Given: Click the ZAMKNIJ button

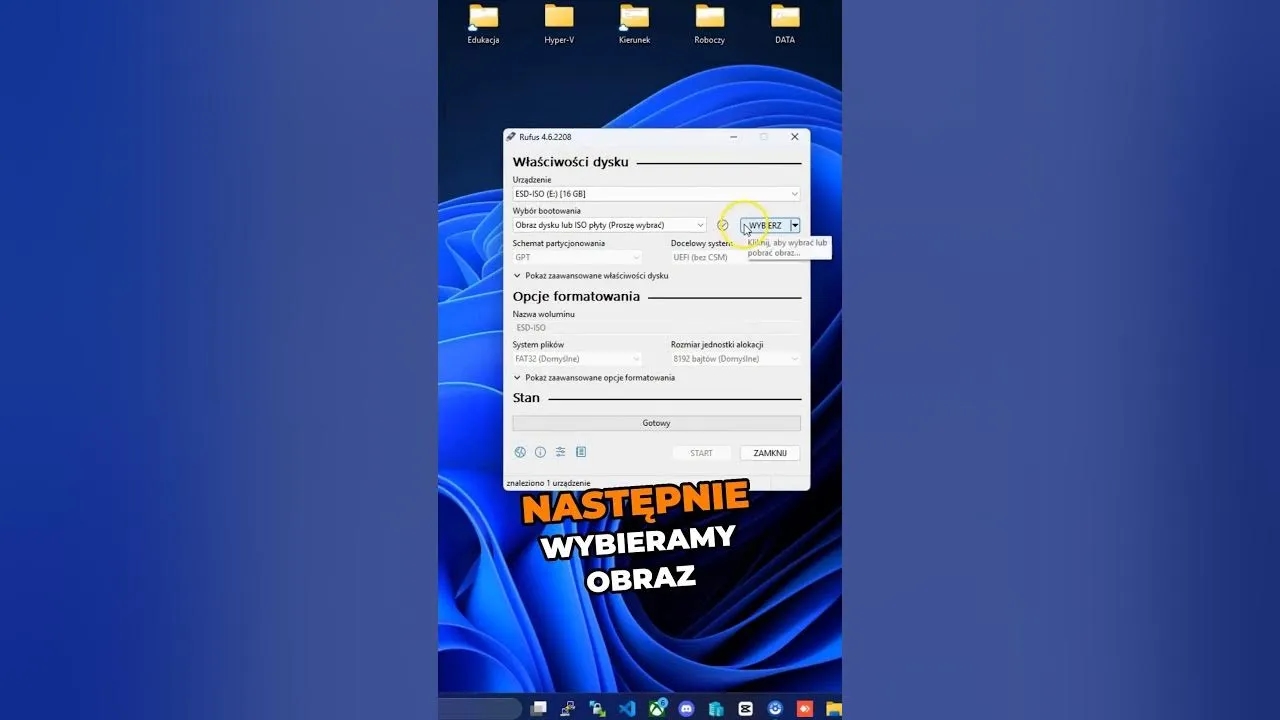Looking at the screenshot, I should pos(769,452).
